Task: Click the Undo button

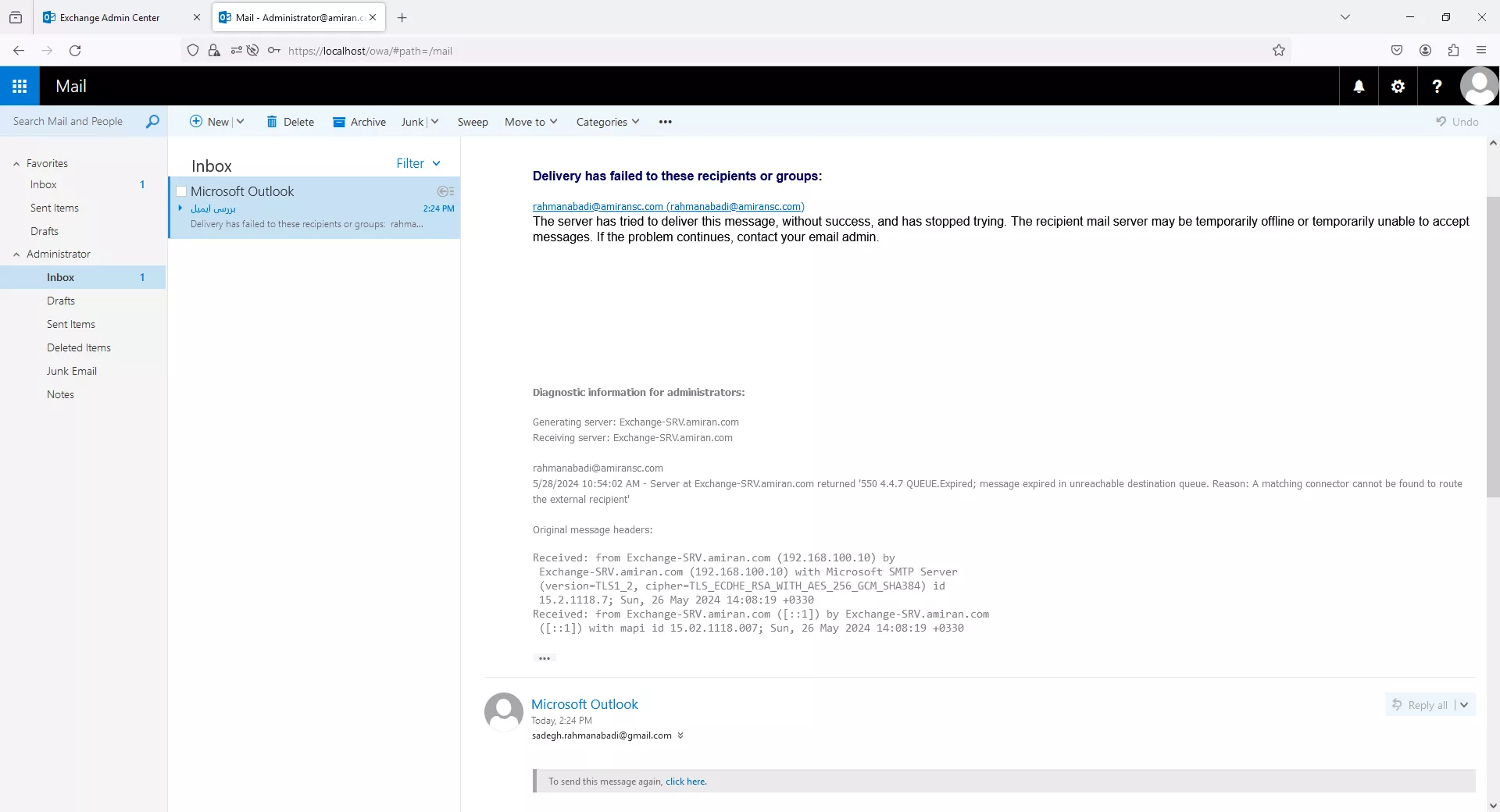Action: (x=1457, y=122)
